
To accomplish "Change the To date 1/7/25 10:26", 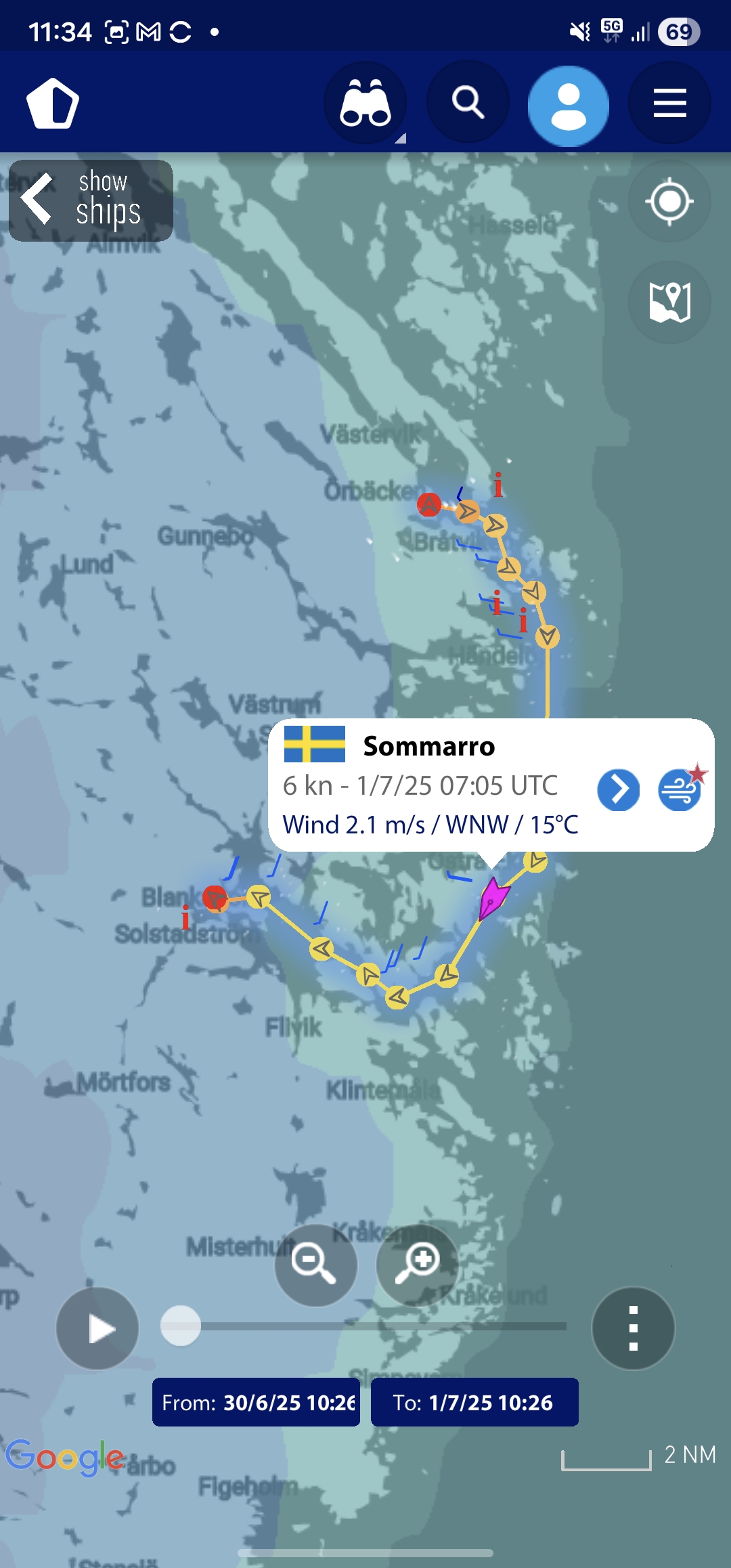I will pos(474,1402).
